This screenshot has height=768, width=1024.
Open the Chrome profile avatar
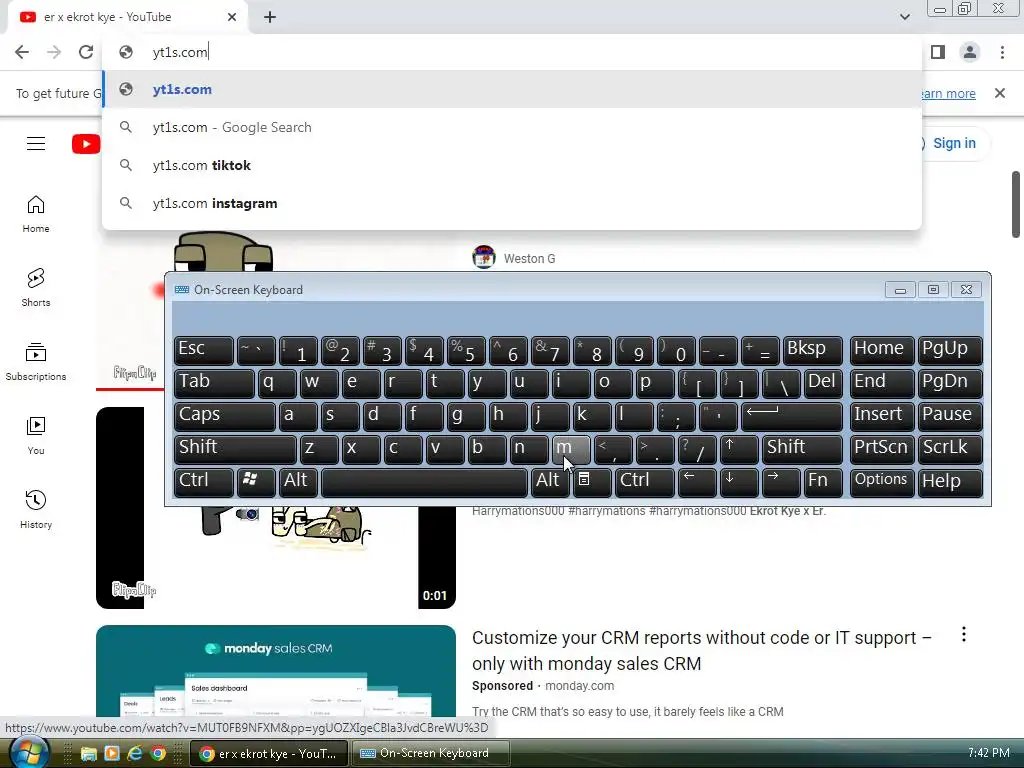tap(970, 52)
